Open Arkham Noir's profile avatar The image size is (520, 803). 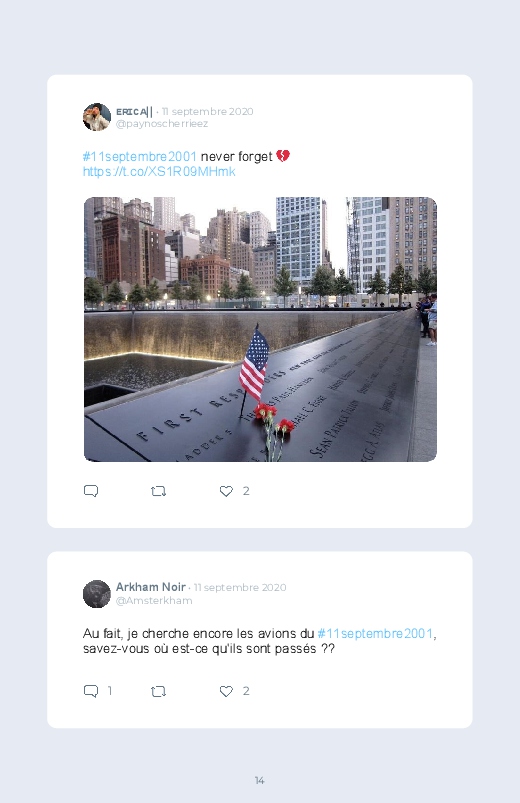tap(97, 594)
